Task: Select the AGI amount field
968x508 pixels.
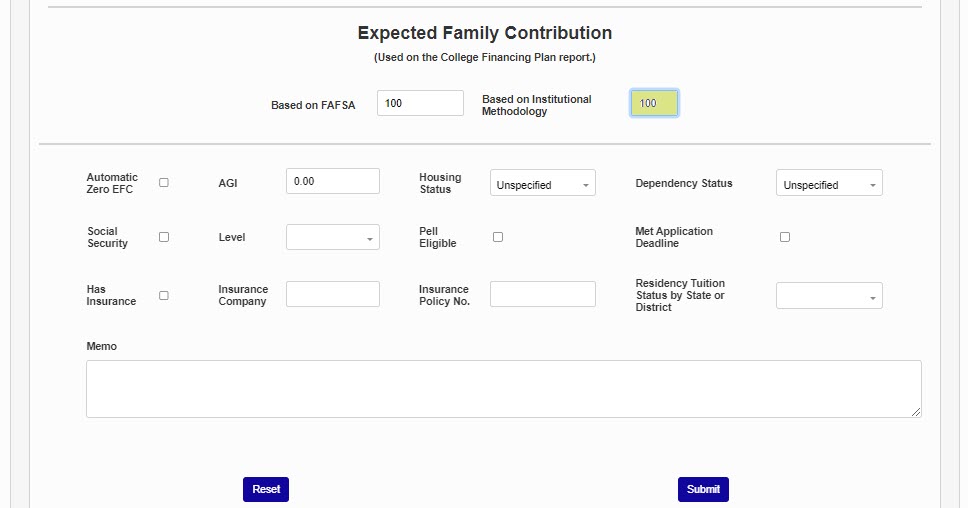Action: (x=332, y=181)
